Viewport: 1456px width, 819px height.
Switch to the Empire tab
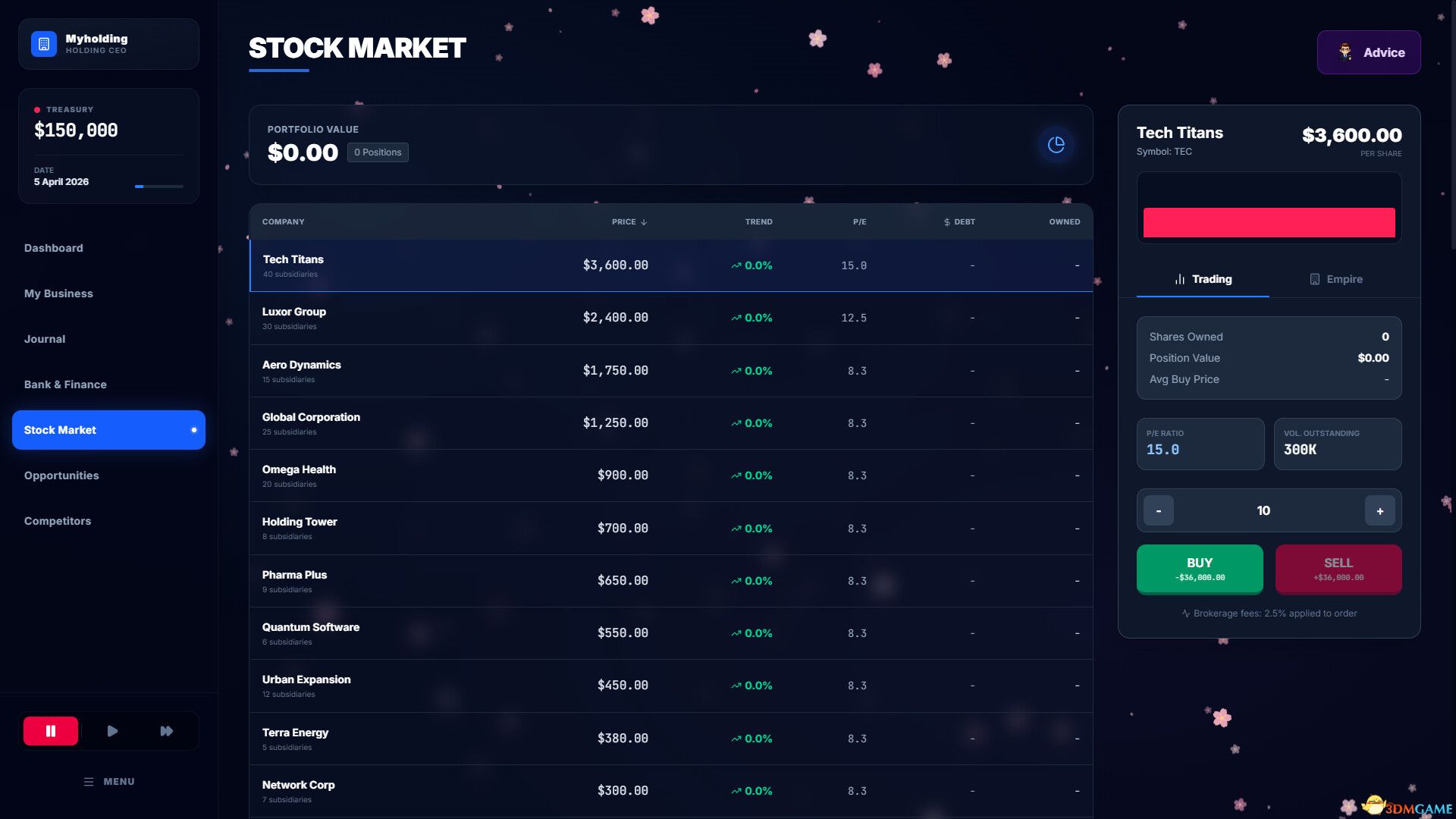pos(1335,279)
